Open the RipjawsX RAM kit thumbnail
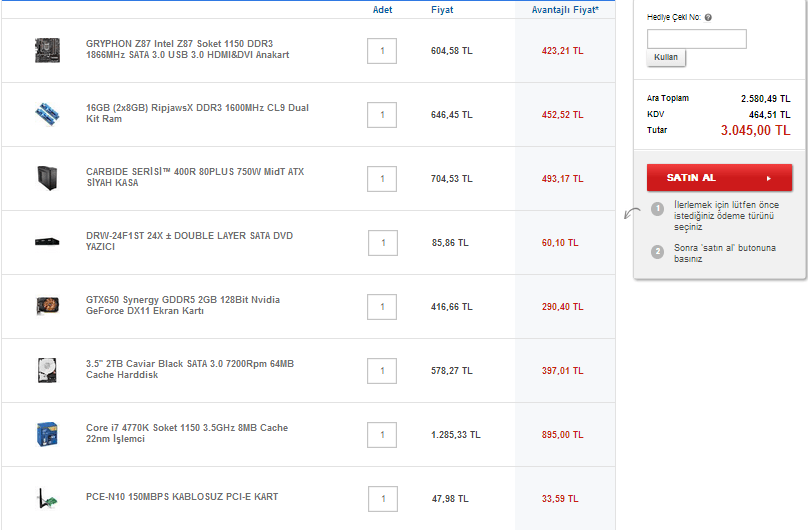The width and height of the screenshot is (808, 530). 47,114
